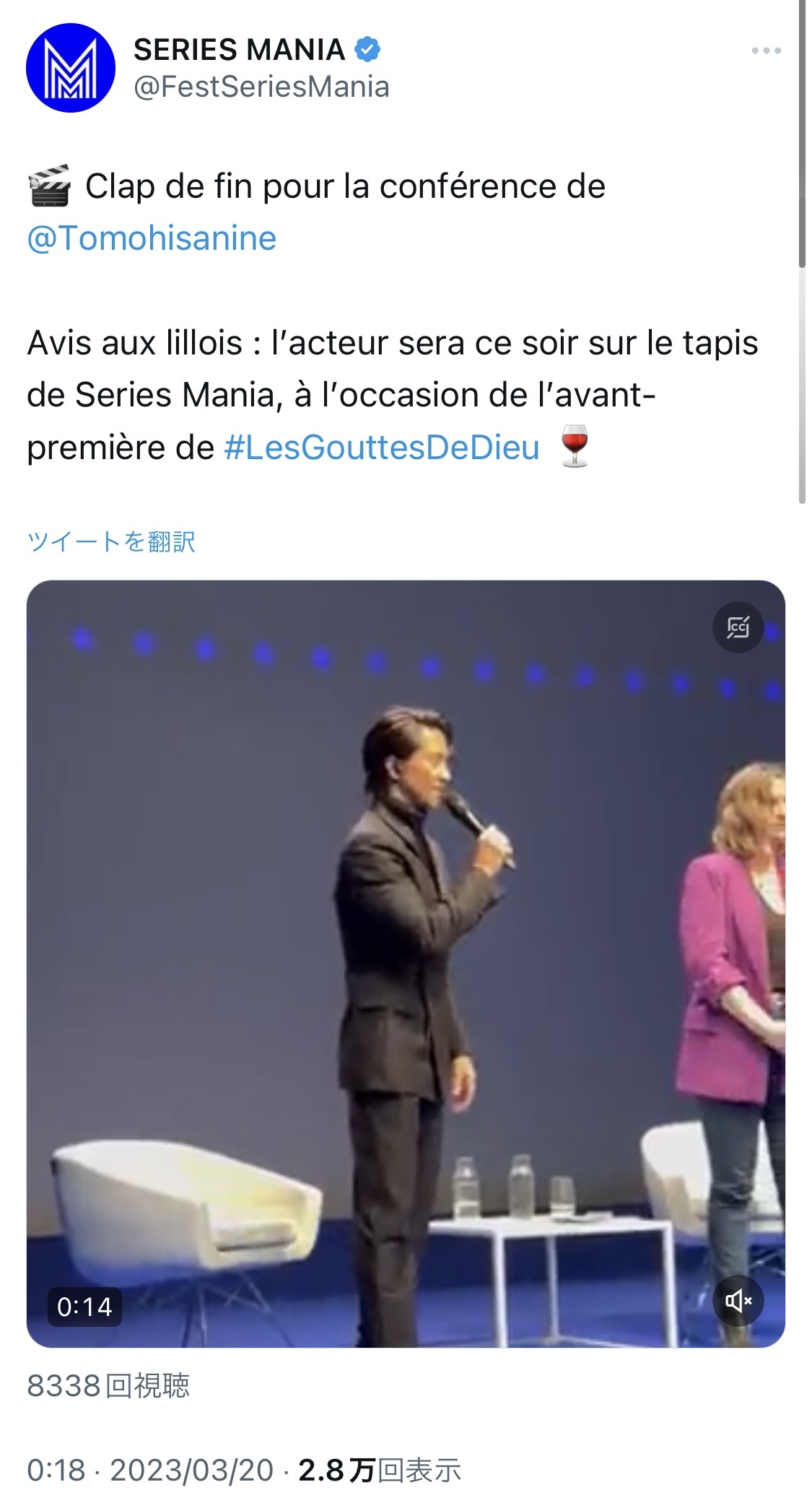
Task: Click the page scrollbar on the right edge
Action: coord(802,251)
